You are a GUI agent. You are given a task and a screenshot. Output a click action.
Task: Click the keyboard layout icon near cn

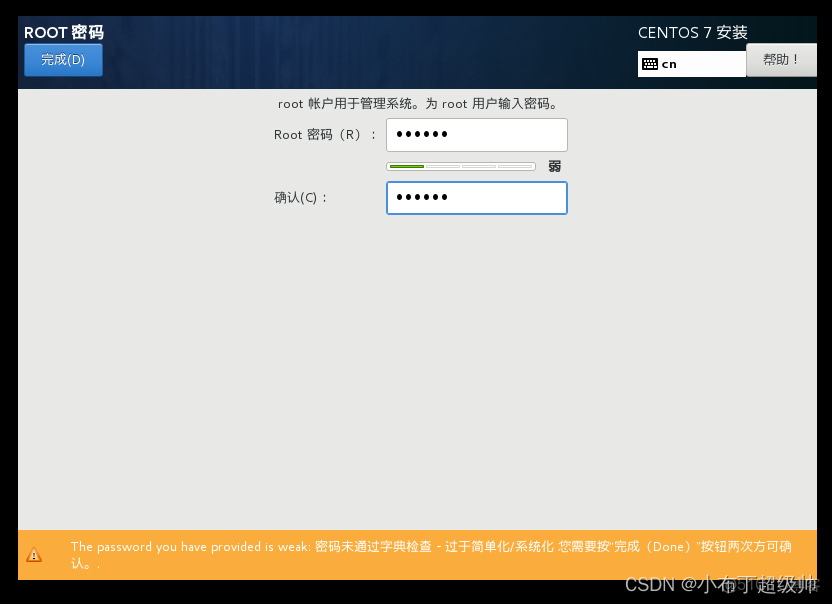(650, 63)
